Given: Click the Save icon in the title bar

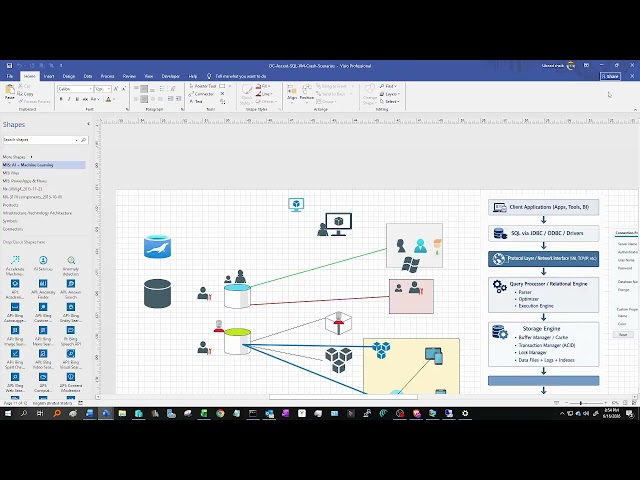Looking at the screenshot, I should [9, 65].
